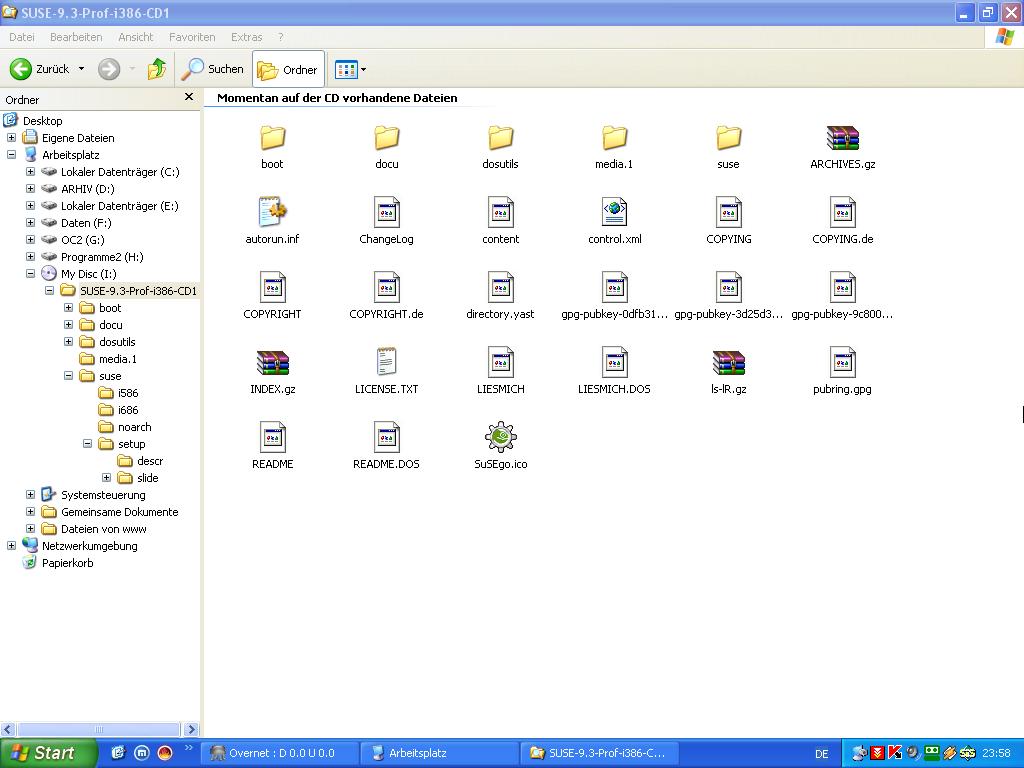Expand the slide folder tree node
The image size is (1024, 768).
click(x=106, y=477)
